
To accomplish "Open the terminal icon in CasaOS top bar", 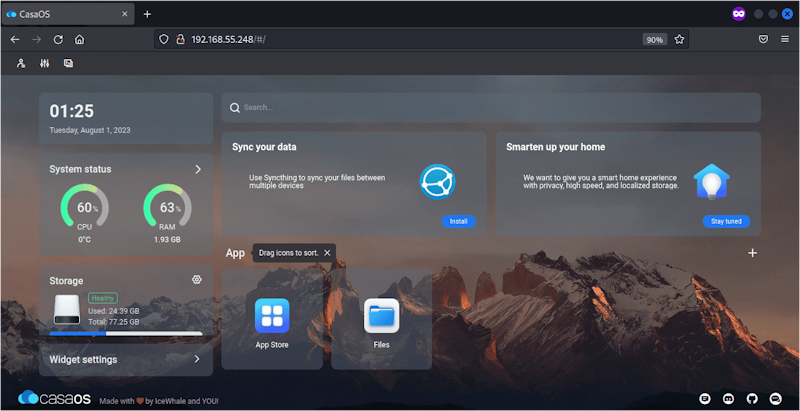I will pyautogui.click(x=68, y=63).
